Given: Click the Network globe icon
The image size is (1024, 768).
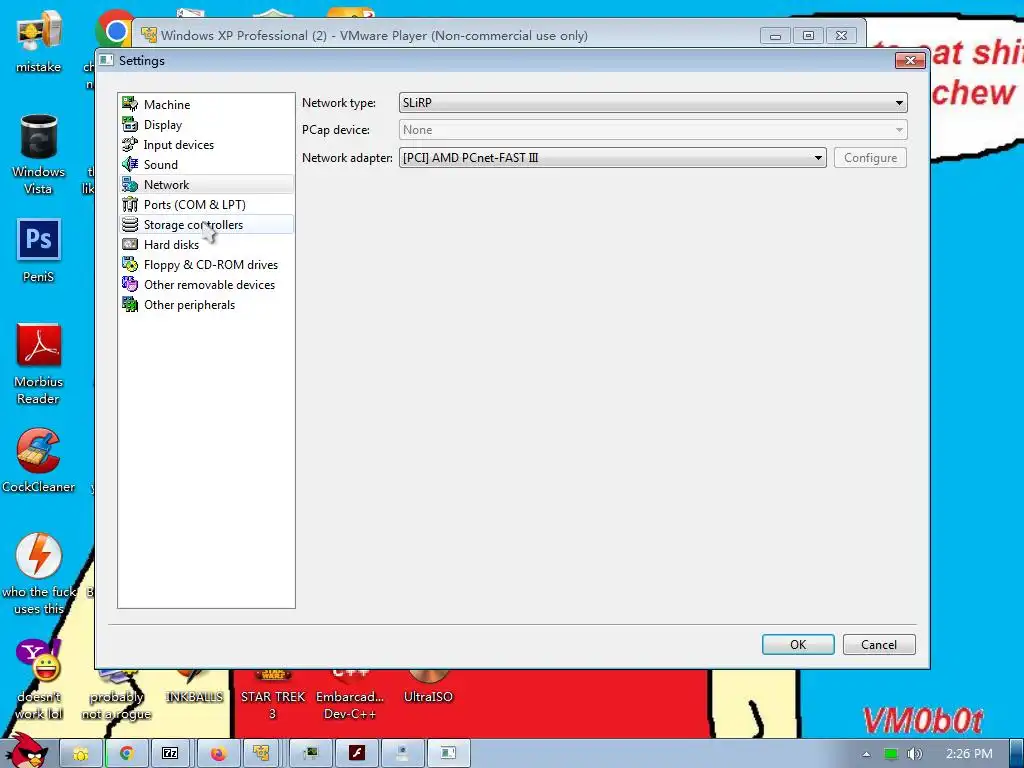Looking at the screenshot, I should 130,185.
